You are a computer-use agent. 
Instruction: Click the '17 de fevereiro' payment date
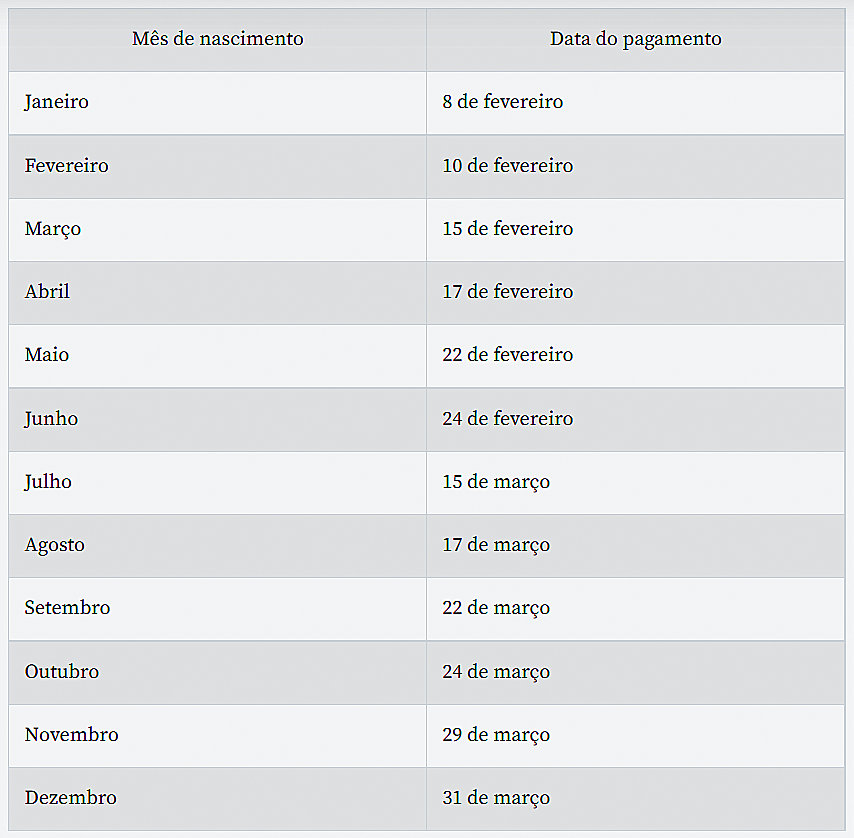[508, 292]
